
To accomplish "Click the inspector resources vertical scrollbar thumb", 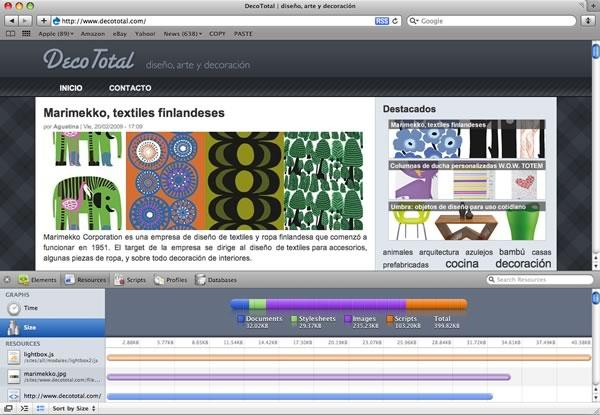I will (x=595, y=298).
